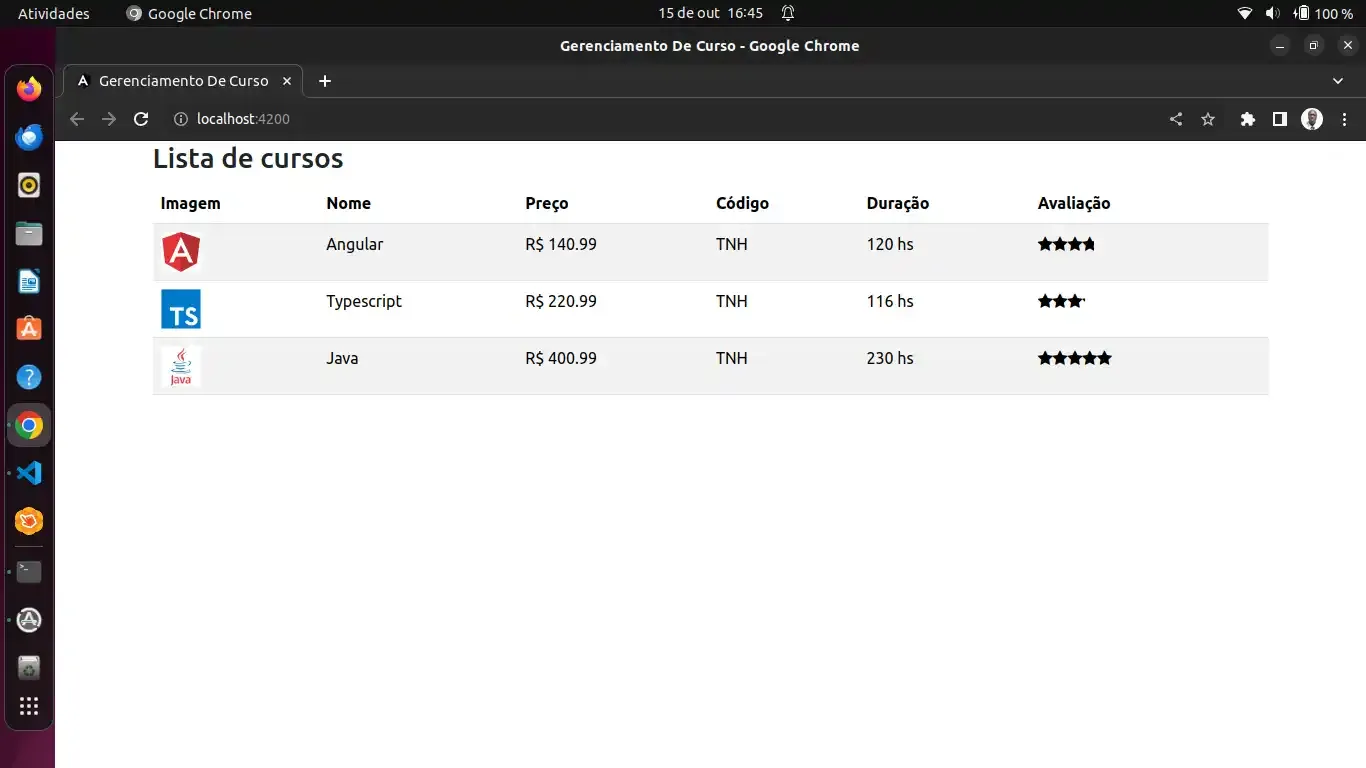Click the Duração column header
The height and width of the screenshot is (768, 1366).
898,203
